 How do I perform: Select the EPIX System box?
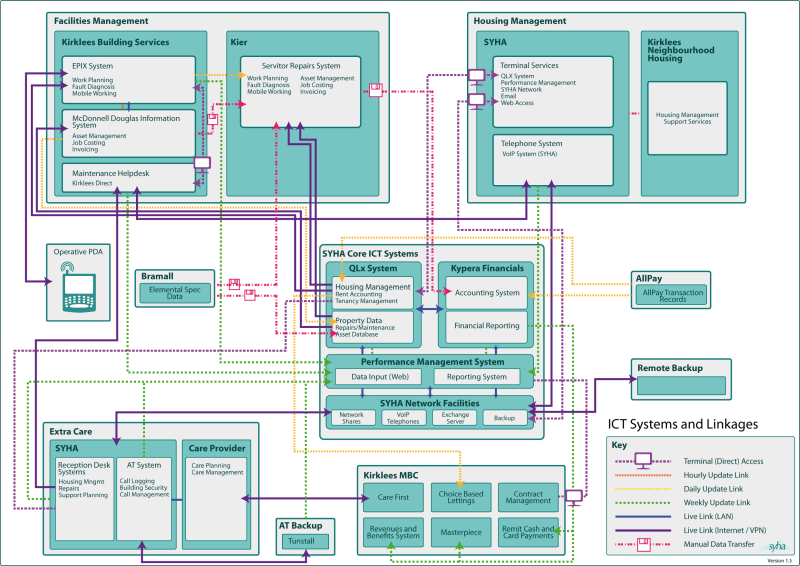click(129, 80)
